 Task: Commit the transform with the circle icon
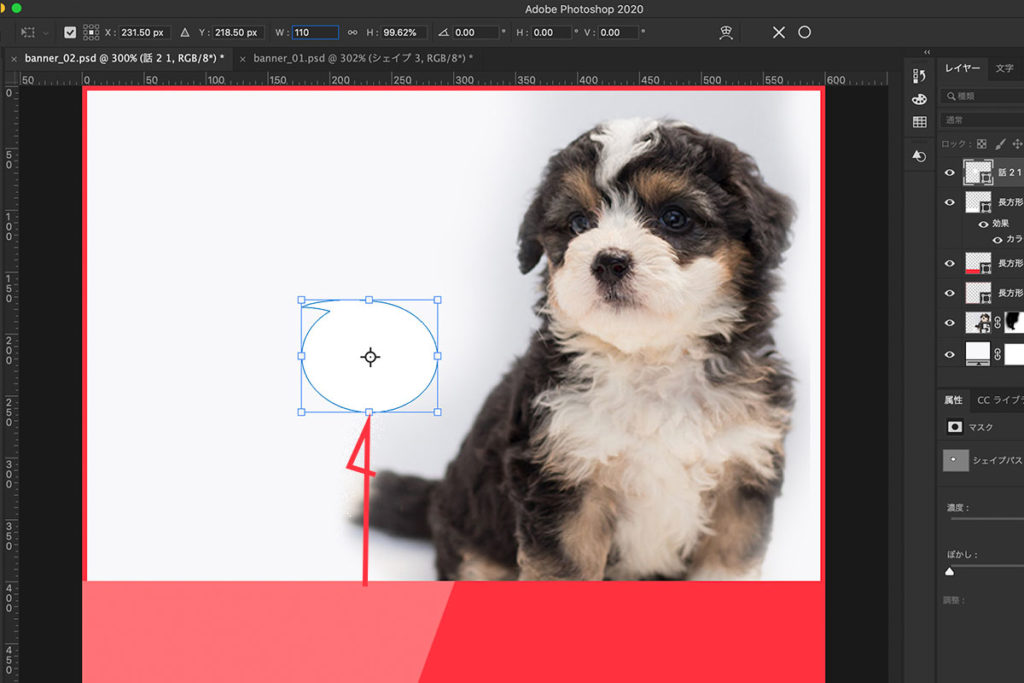coord(804,32)
